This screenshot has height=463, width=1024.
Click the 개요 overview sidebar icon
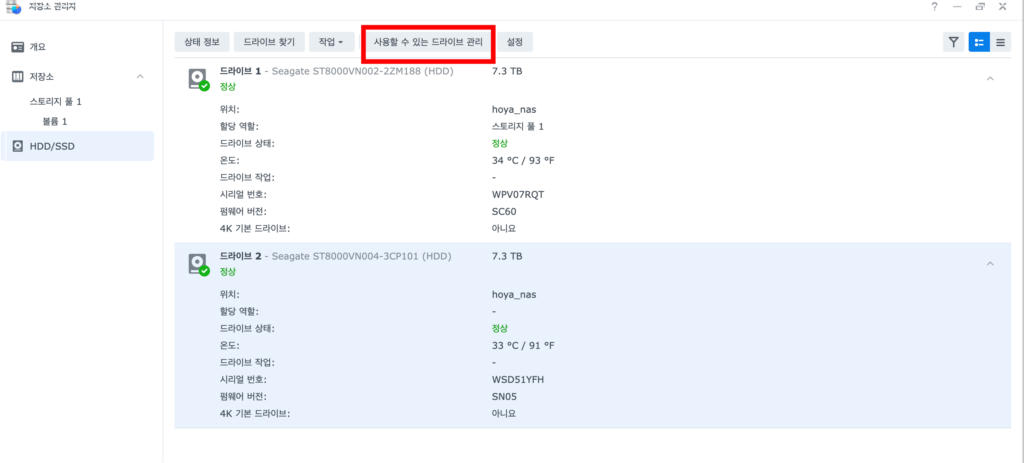(x=18, y=47)
